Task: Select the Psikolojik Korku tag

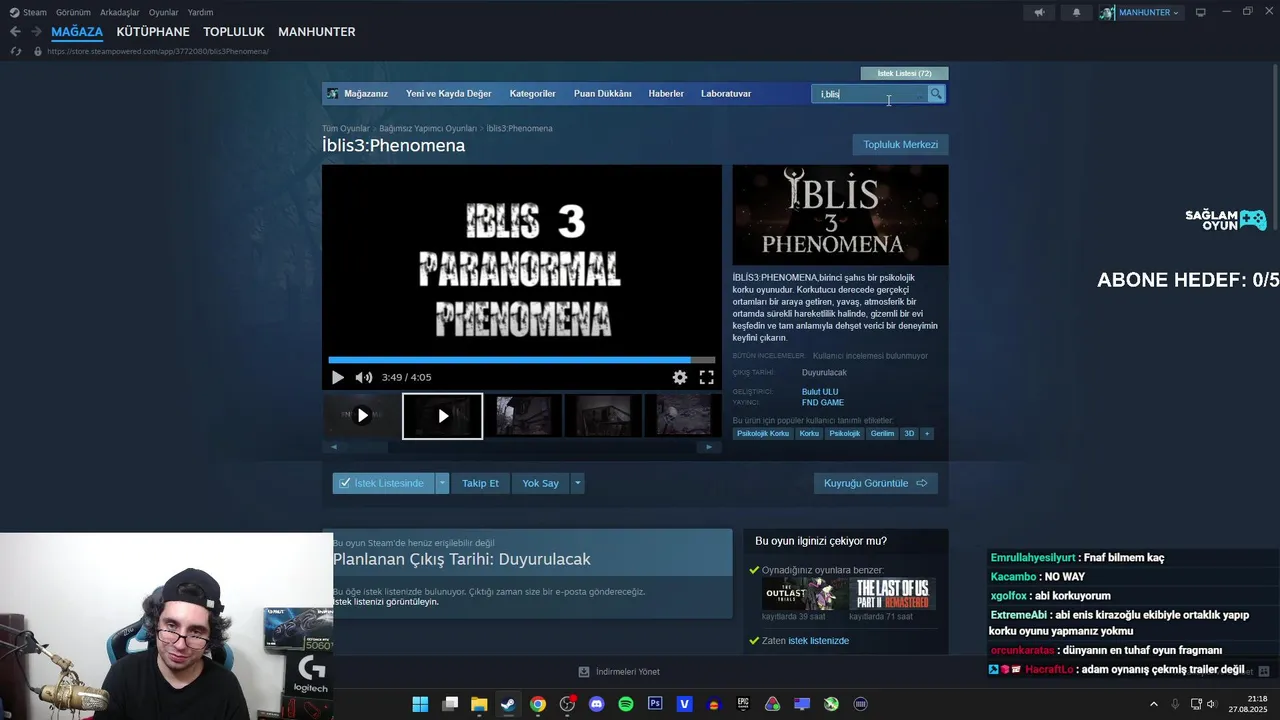Action: tap(764, 434)
